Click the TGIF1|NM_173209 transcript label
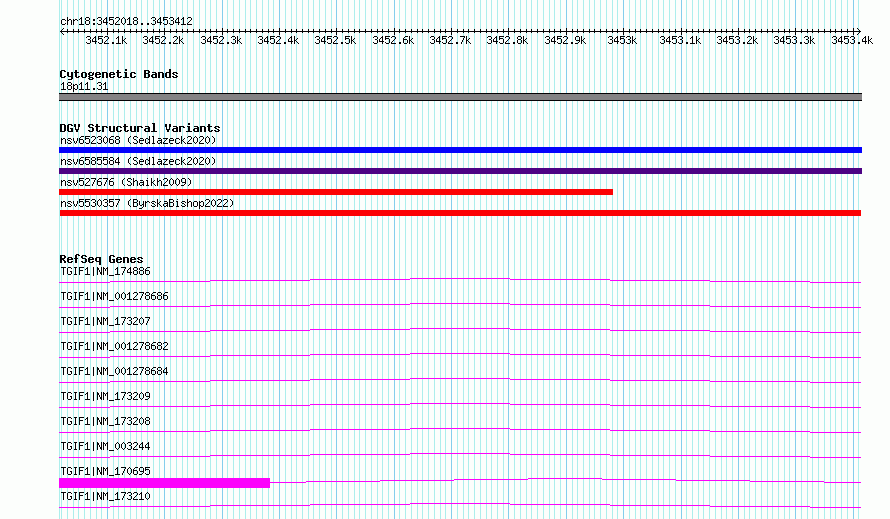The height and width of the screenshot is (519, 890). tap(105, 396)
